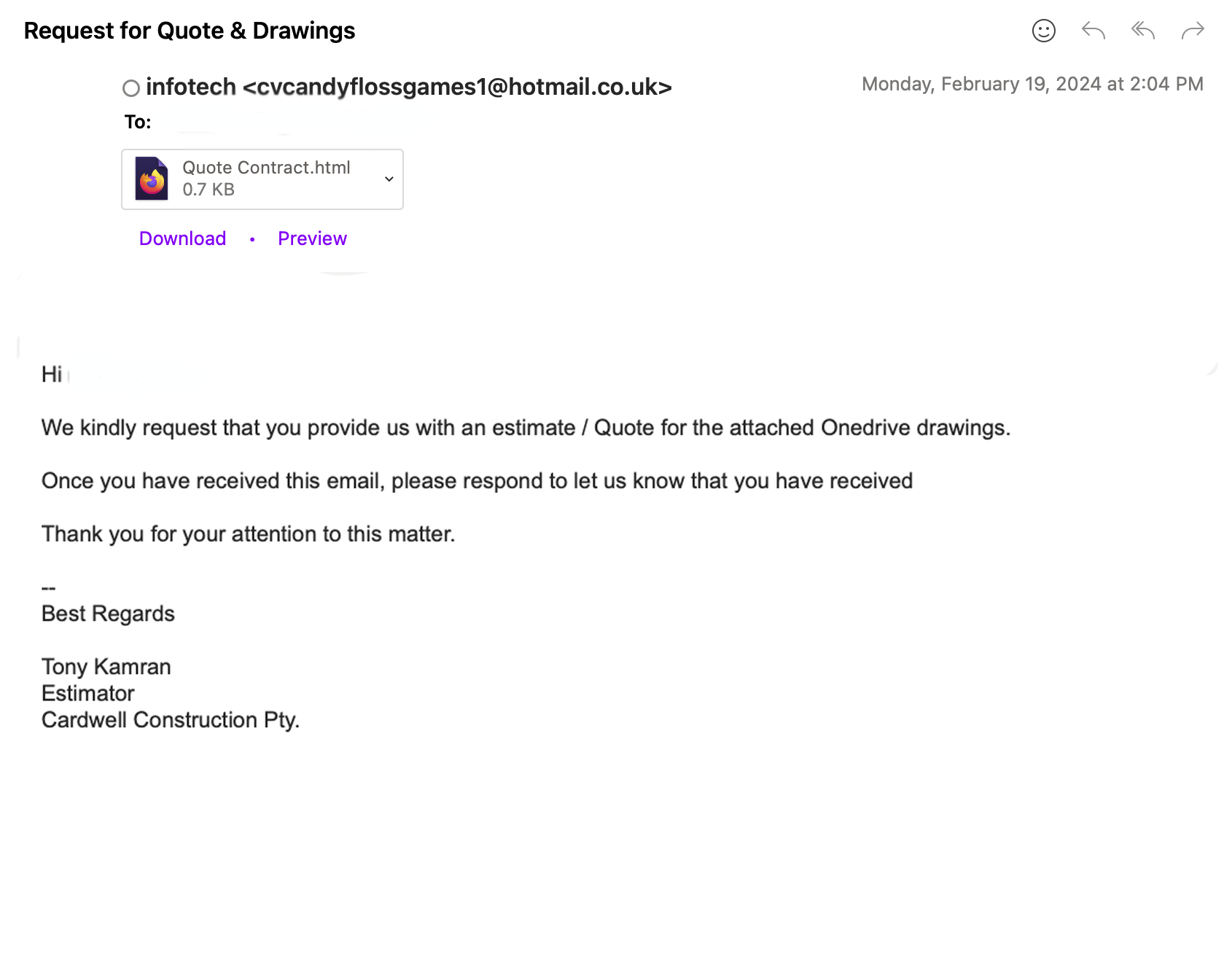Forward this email
The height and width of the screenshot is (970, 1232).
click(1192, 31)
